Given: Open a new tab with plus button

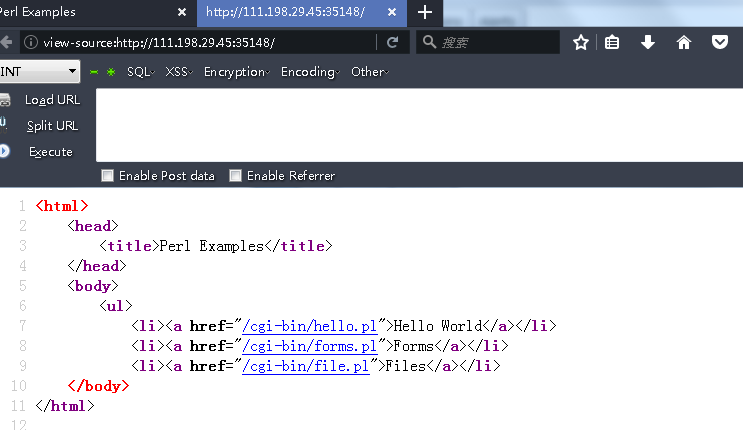Looking at the screenshot, I should tap(425, 12).
